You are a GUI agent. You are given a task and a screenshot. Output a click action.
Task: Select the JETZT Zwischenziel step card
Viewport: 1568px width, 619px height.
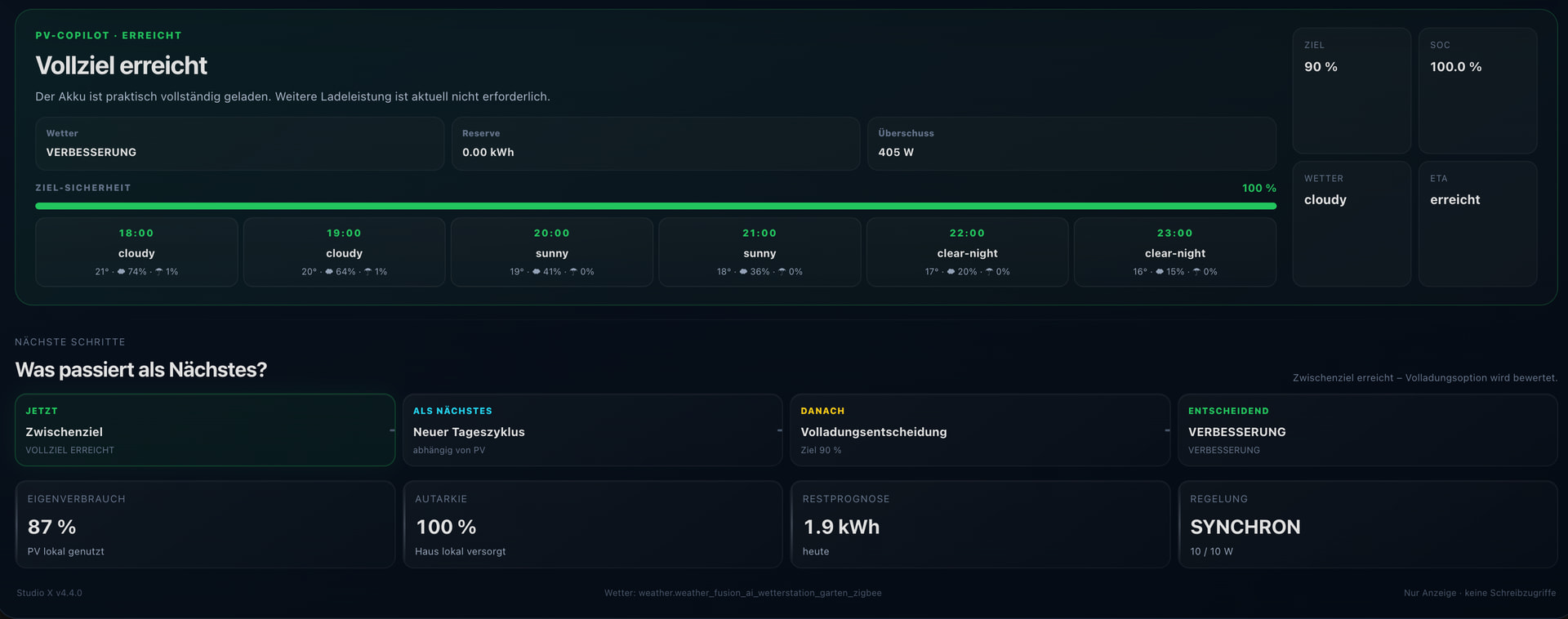click(205, 430)
